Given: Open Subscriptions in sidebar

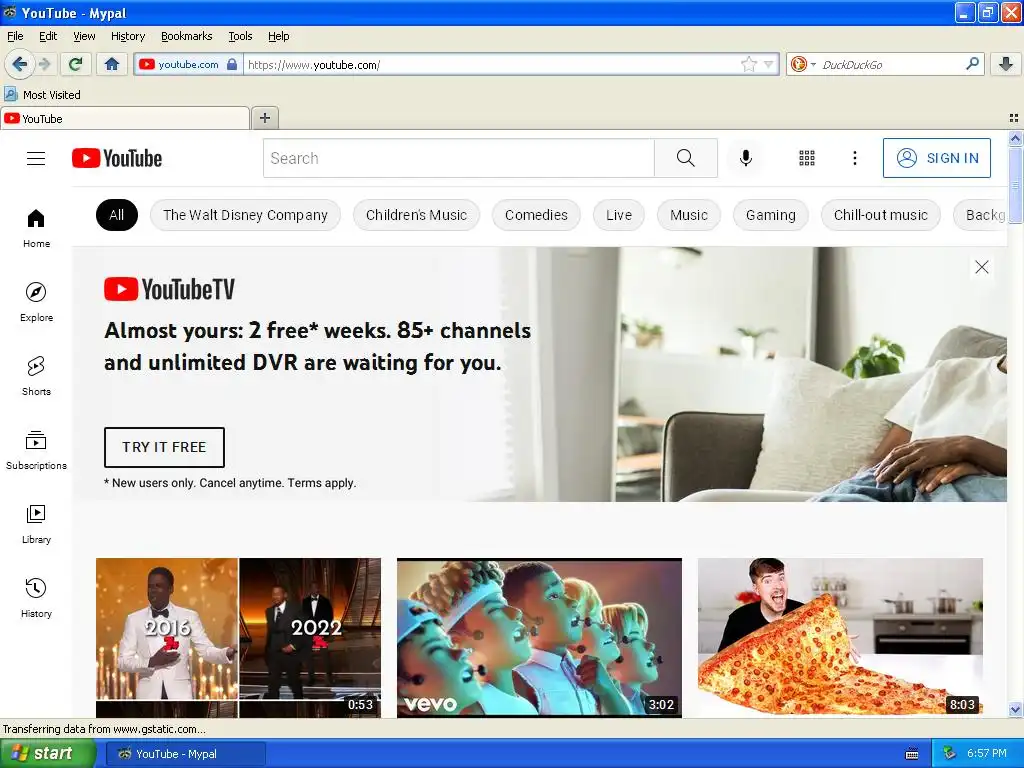Looking at the screenshot, I should 36,450.
